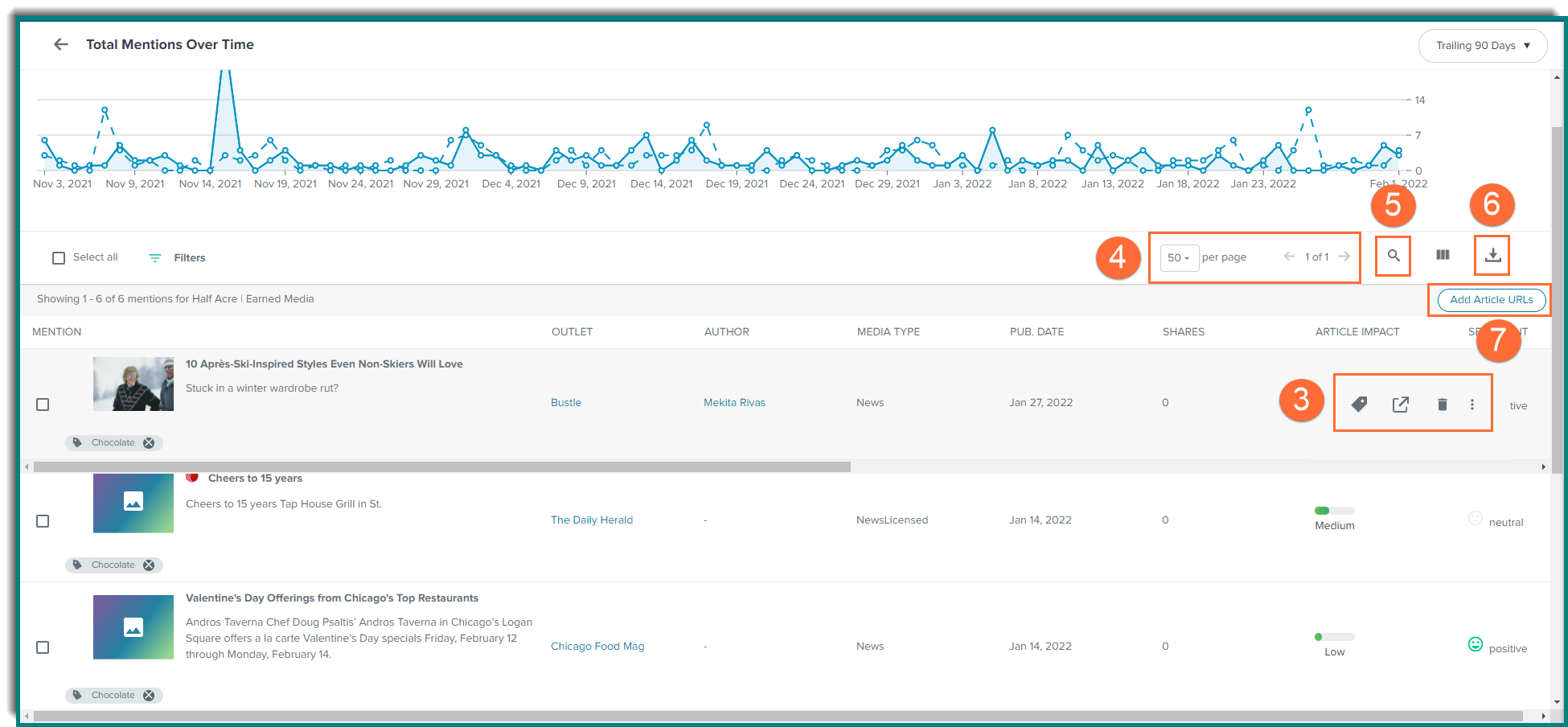1568x727 pixels.
Task: Click the Medium article impact bar
Action: [1335, 511]
